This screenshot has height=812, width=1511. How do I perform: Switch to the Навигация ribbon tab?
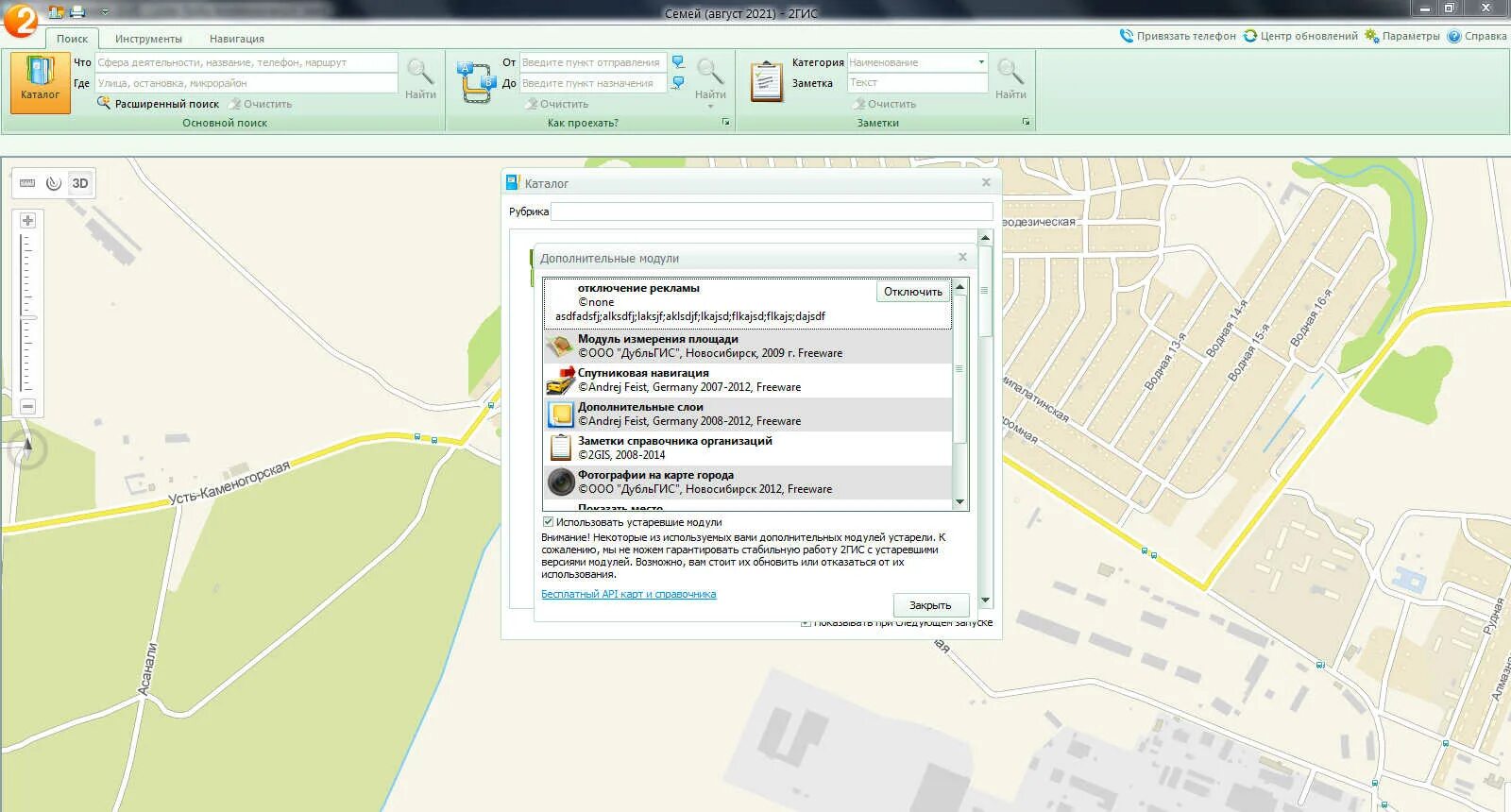pos(237,39)
